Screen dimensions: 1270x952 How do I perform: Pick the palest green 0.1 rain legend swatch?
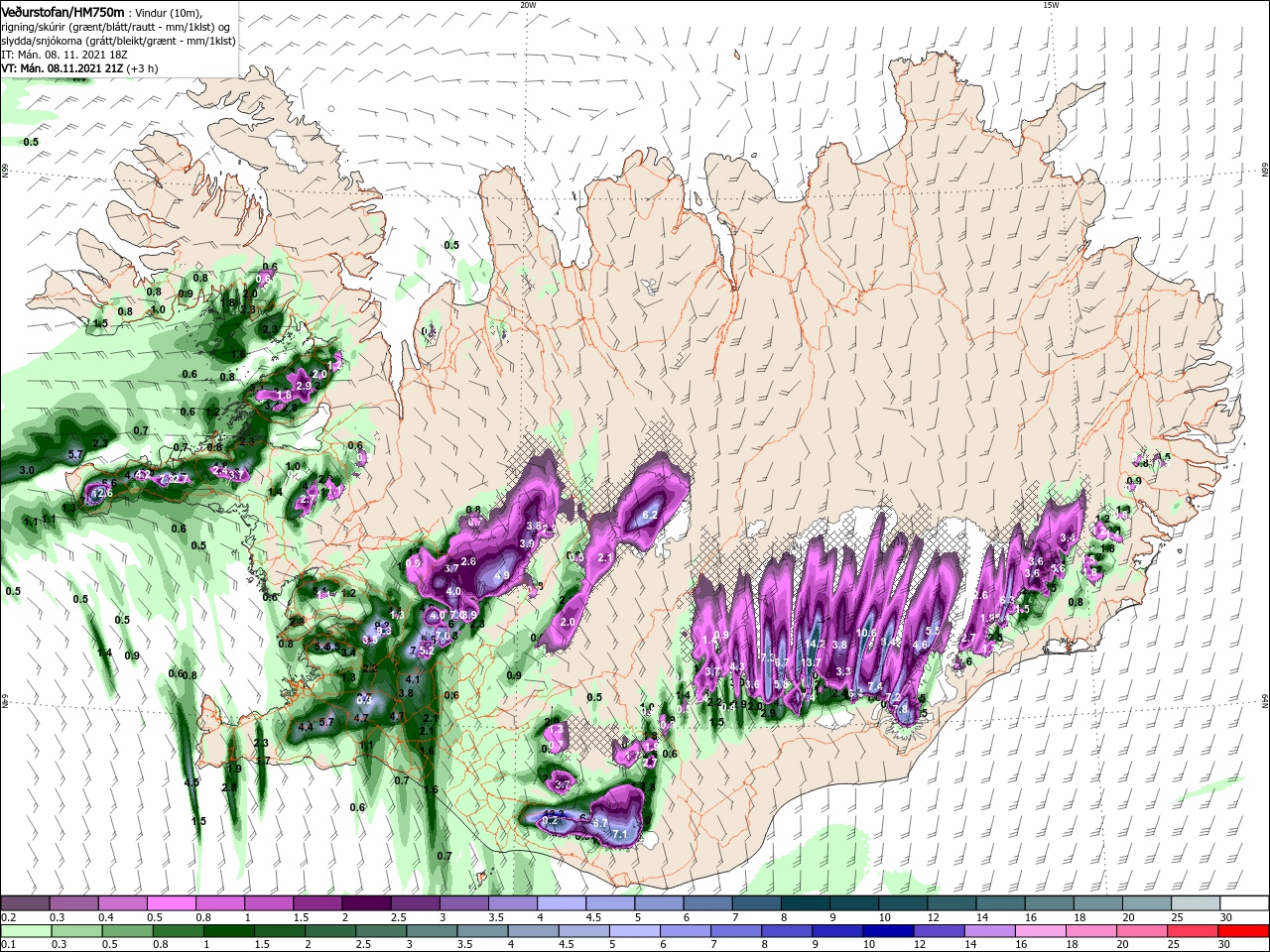[x=25, y=931]
